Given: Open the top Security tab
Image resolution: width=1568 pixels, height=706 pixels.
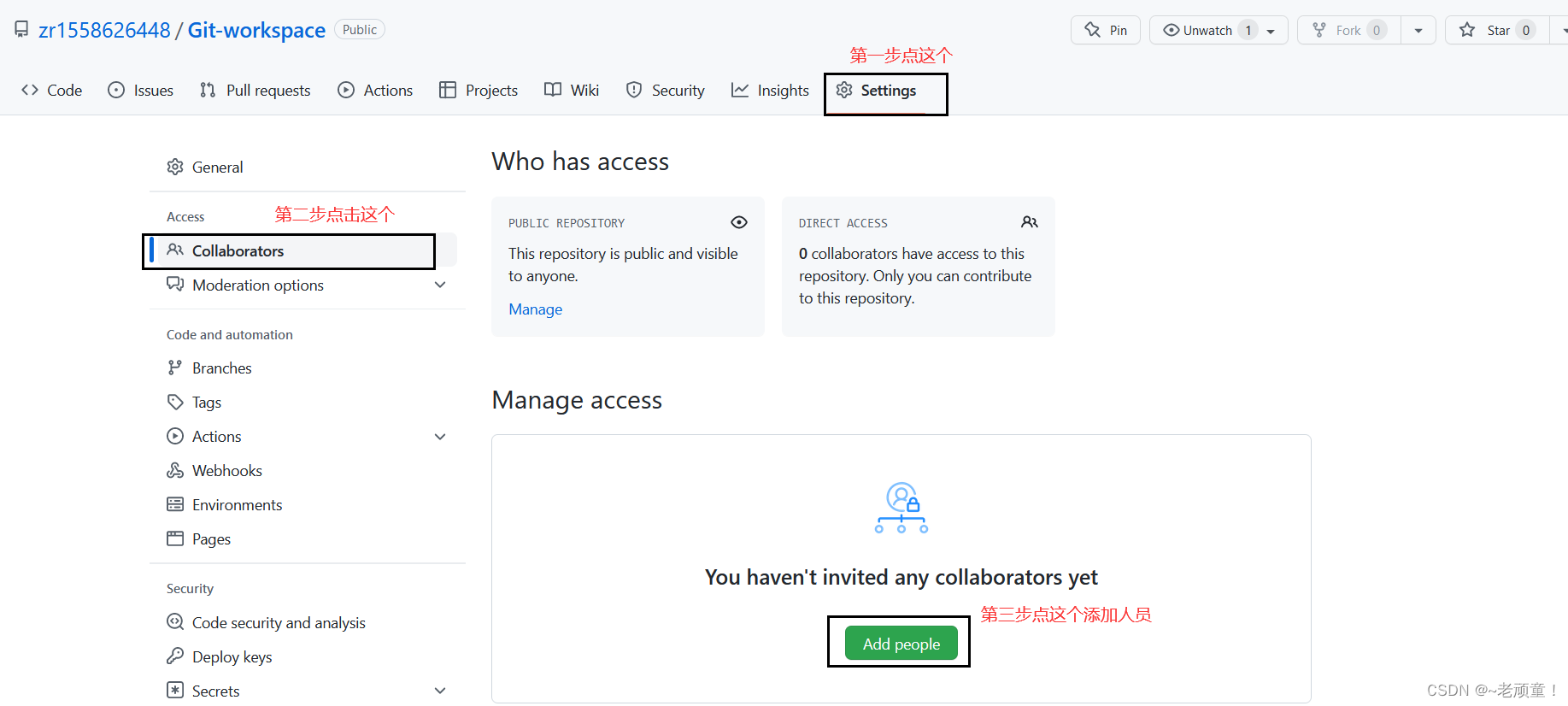Looking at the screenshot, I should pyautogui.click(x=666, y=90).
